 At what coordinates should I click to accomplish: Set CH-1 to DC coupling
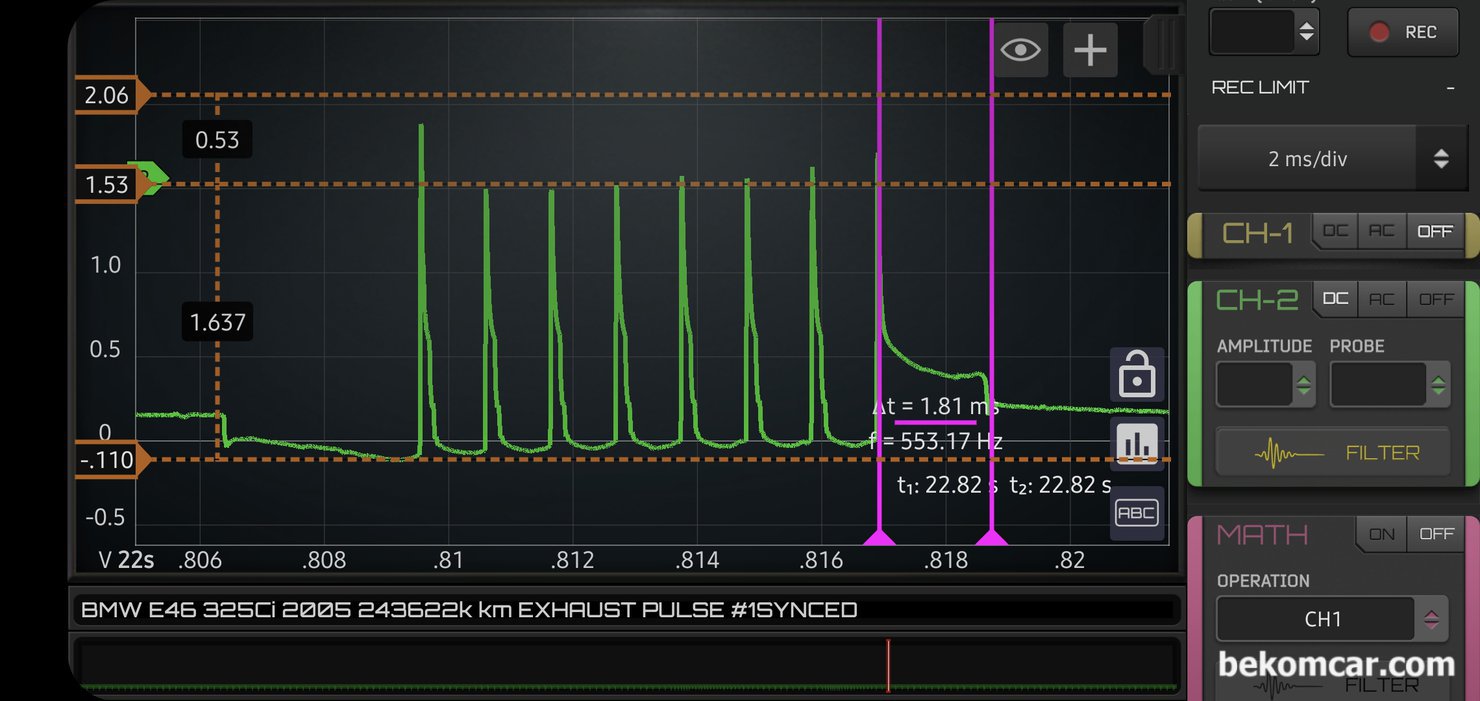(1335, 231)
